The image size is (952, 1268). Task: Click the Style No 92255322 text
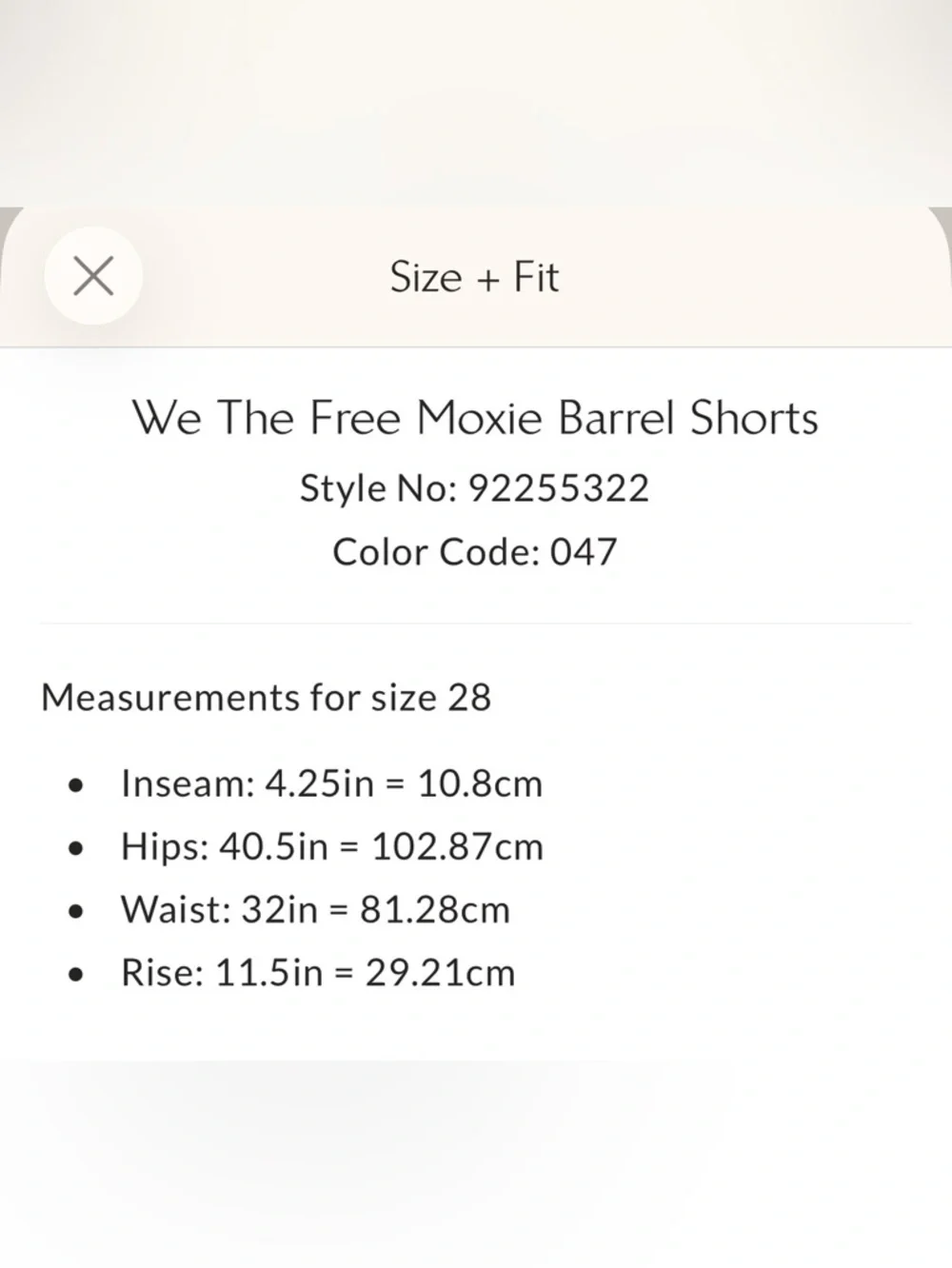click(474, 487)
